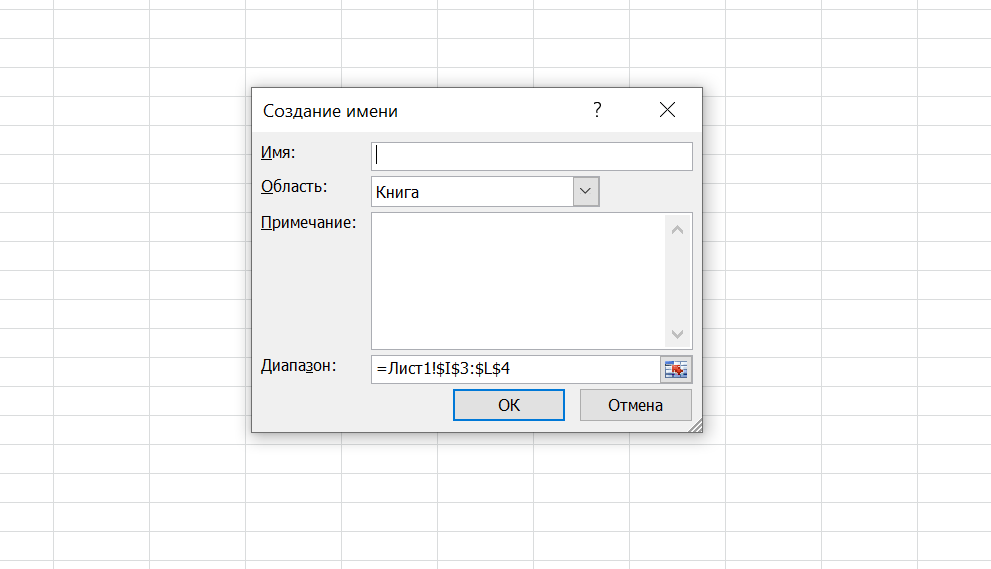The image size is (991, 569).
Task: Click inside the Примечание comment box
Action: tap(518, 281)
